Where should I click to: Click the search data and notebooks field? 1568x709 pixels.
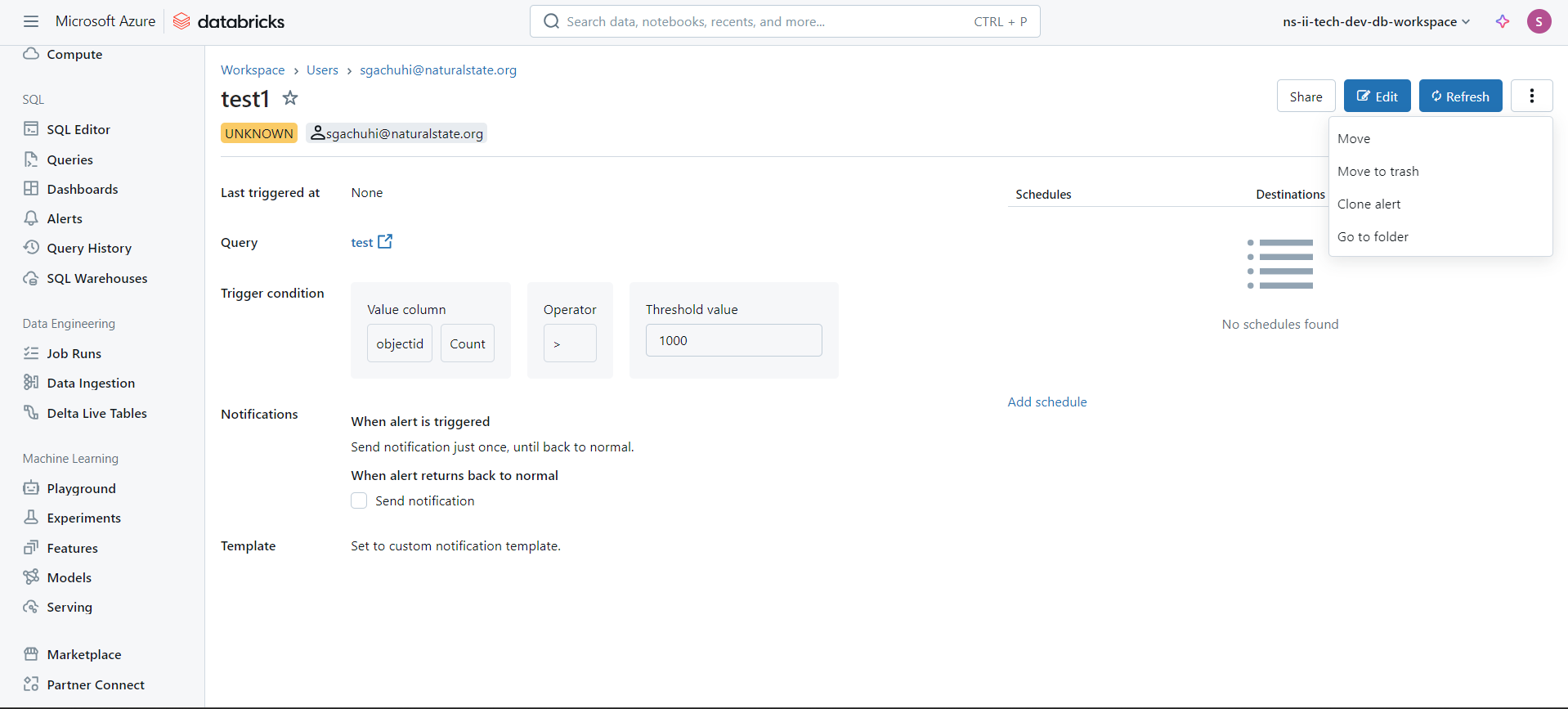[785, 21]
